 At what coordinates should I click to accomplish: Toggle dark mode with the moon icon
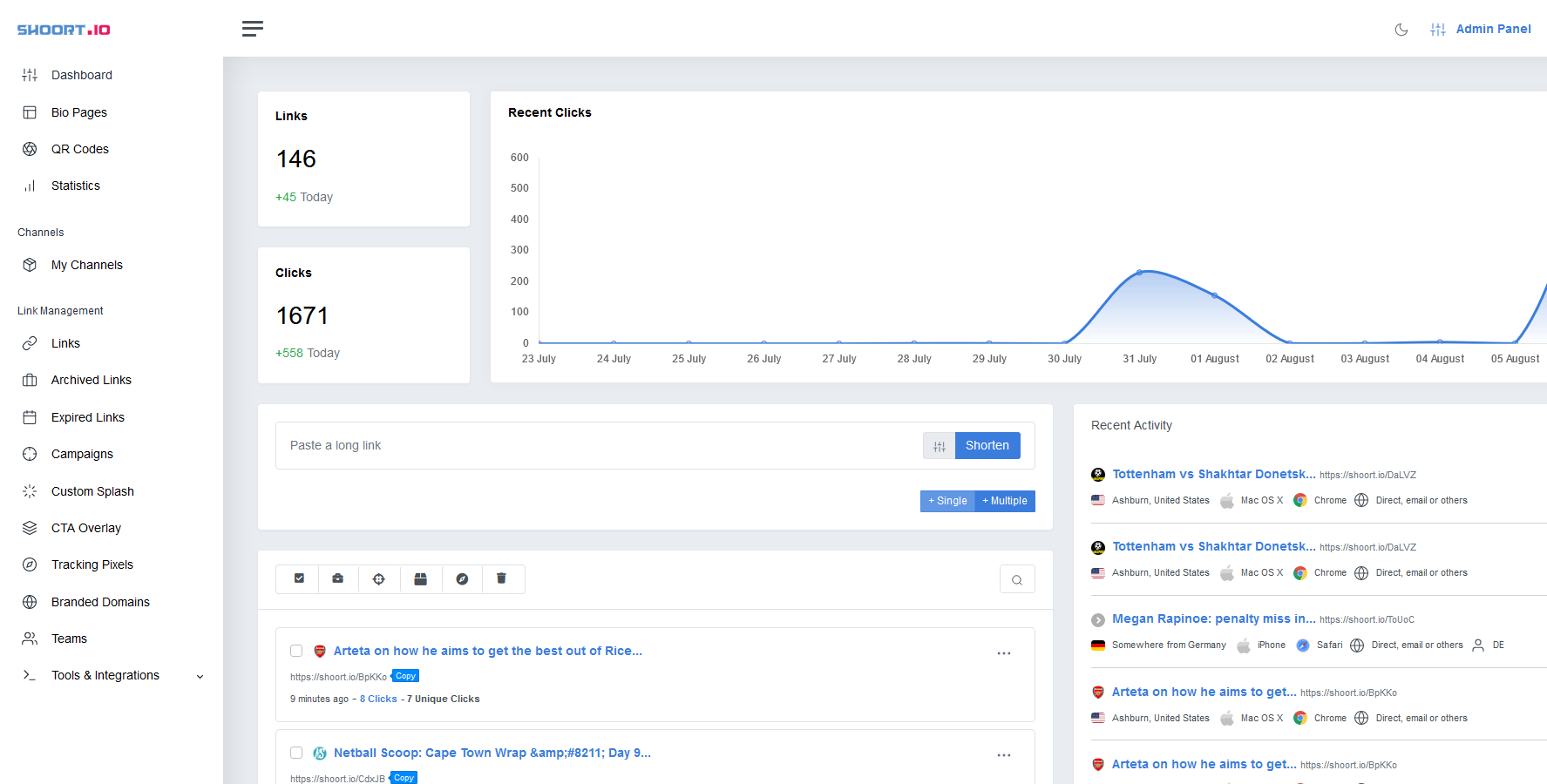tap(1401, 29)
